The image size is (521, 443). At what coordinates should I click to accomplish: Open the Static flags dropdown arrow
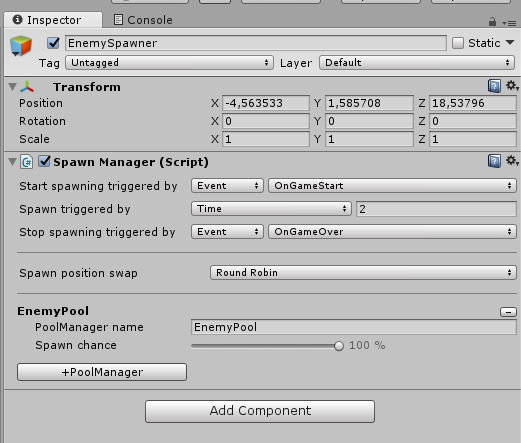(x=510, y=43)
